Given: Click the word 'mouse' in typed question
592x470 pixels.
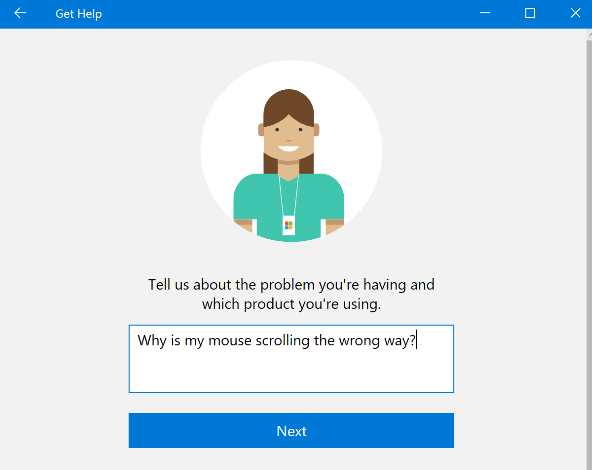Looking at the screenshot, I should [x=230, y=341].
